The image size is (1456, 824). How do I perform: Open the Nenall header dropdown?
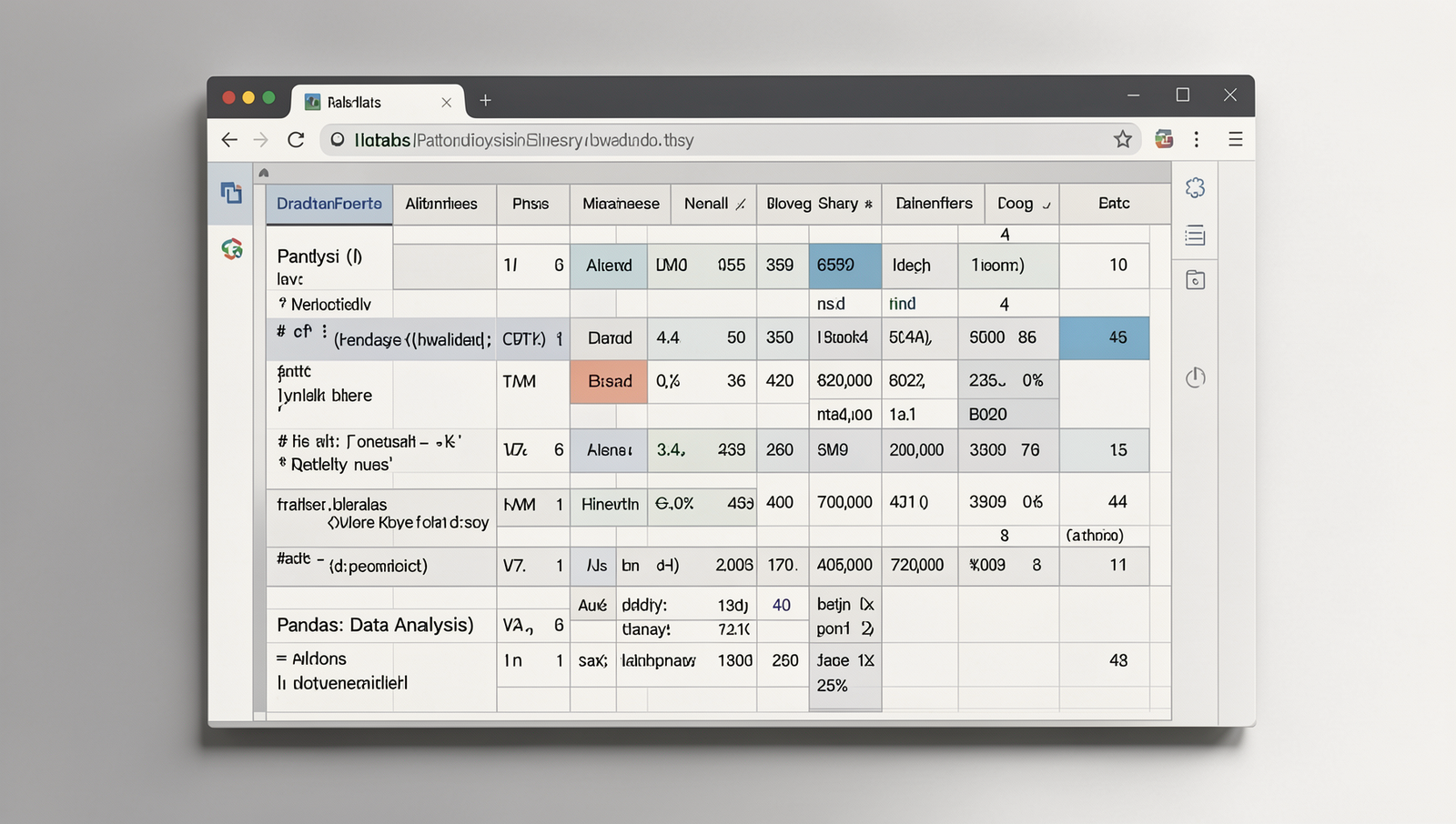pos(741,205)
